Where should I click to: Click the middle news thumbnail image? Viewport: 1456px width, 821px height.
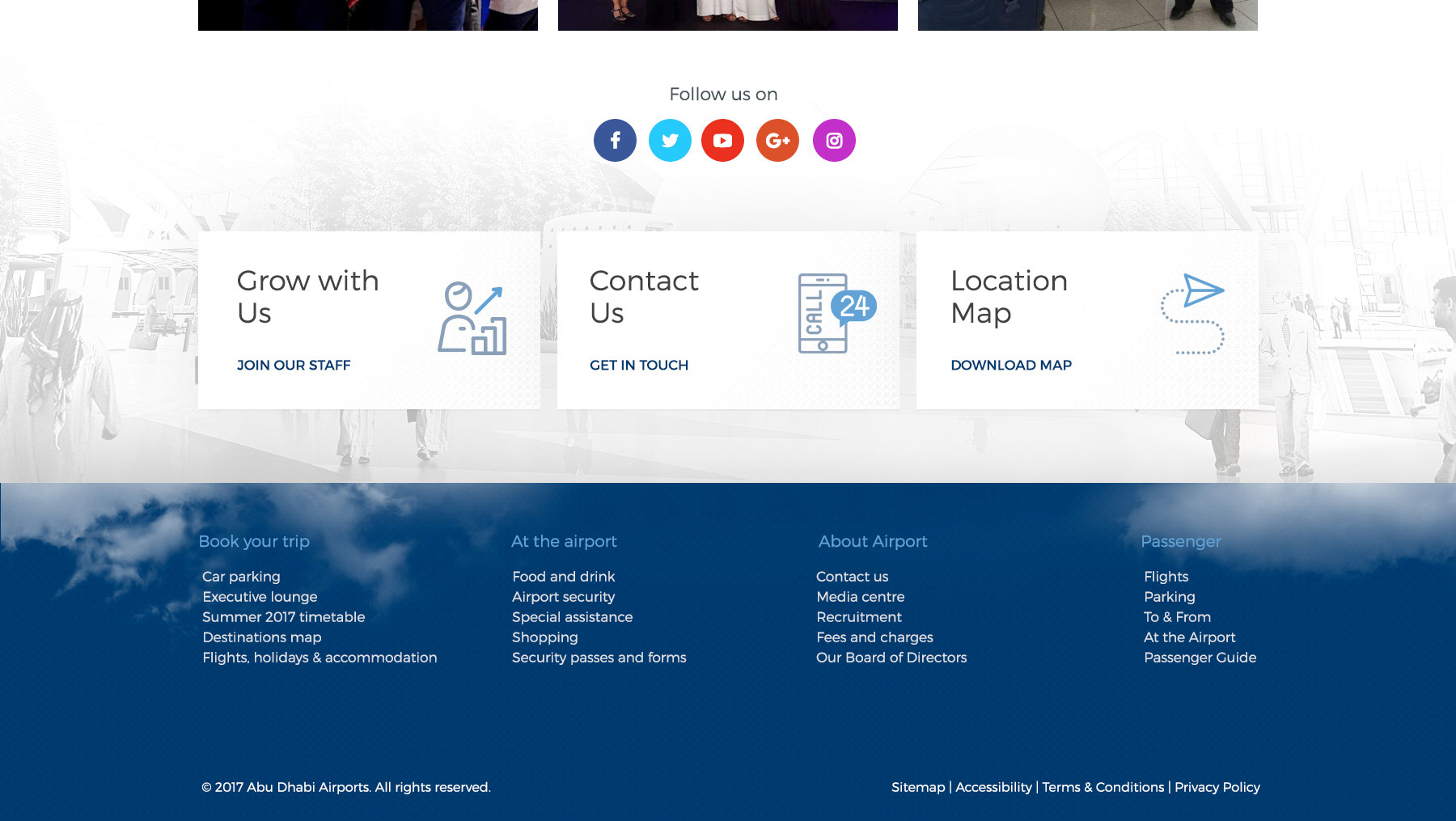(727, 15)
